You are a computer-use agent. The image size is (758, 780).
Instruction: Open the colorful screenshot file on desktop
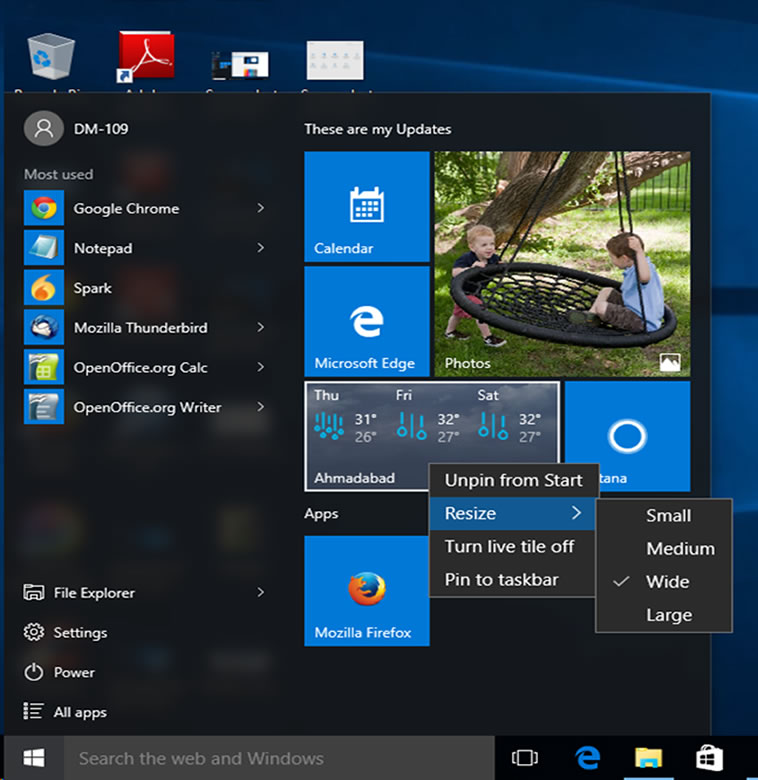pyautogui.click(x=240, y=65)
